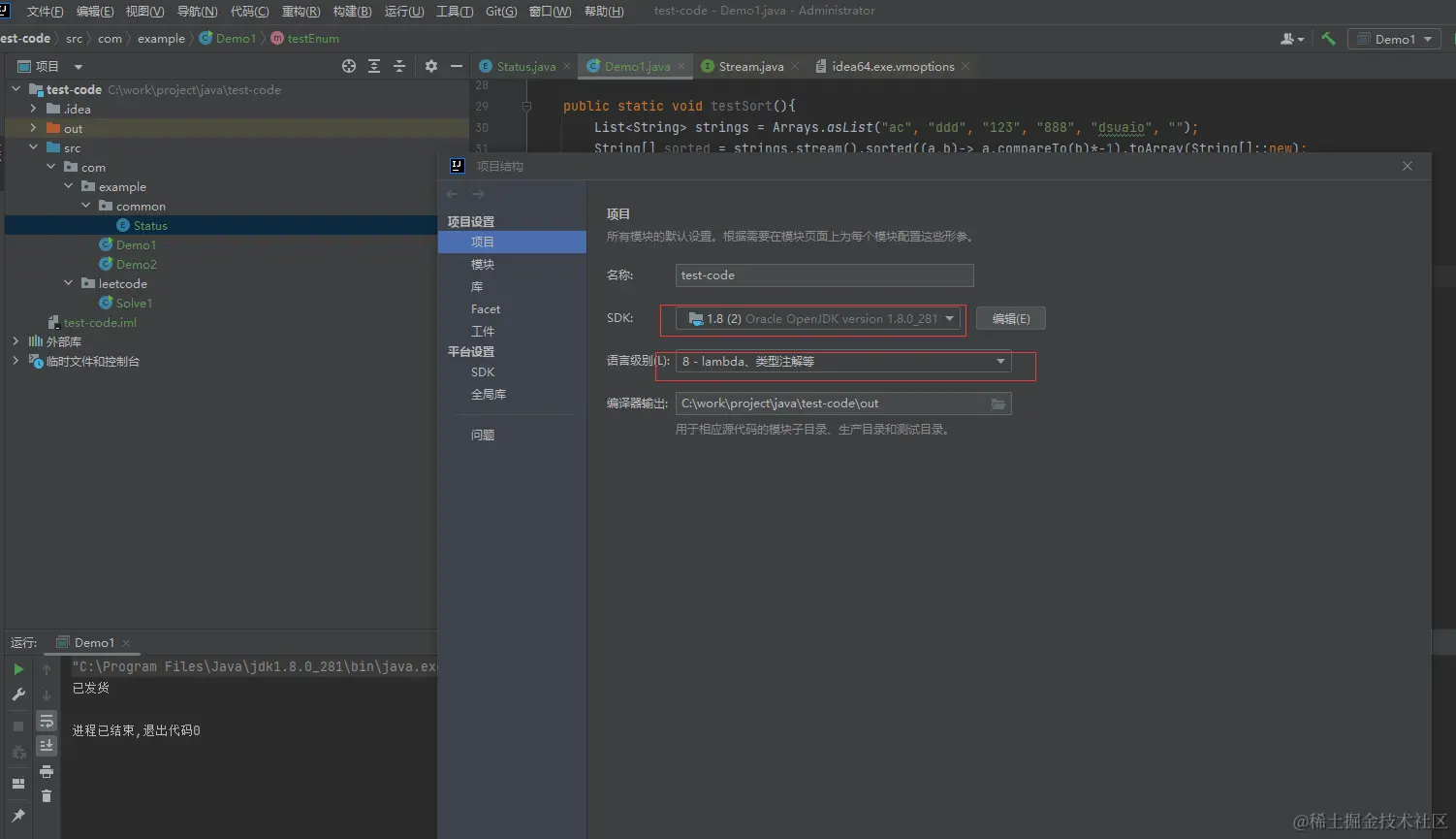Browse for the compiler output folder
Viewport: 1456px width, 839px height.
pos(998,403)
